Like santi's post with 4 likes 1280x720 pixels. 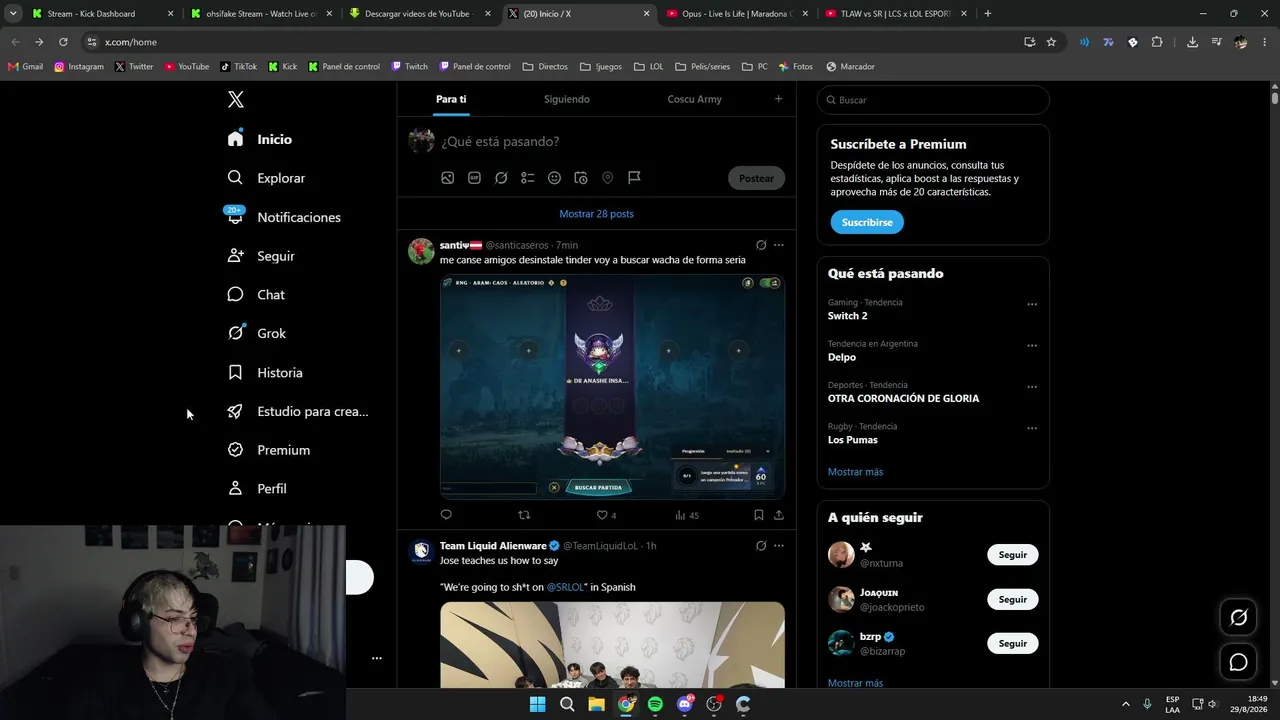click(606, 515)
